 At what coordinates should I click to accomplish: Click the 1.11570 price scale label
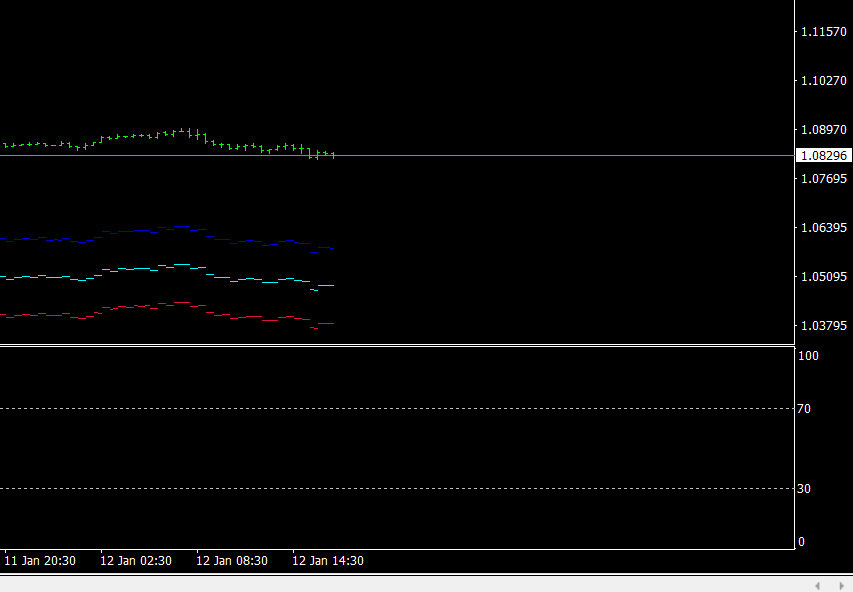coord(824,32)
